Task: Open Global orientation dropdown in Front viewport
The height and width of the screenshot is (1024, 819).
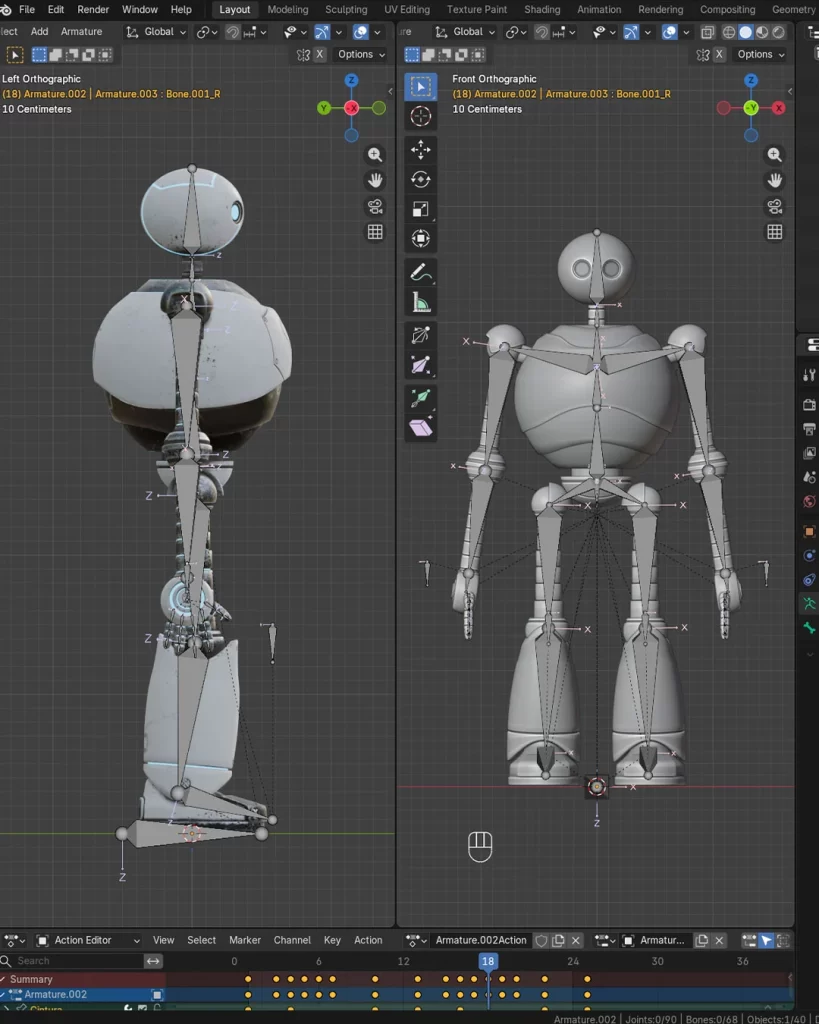Action: pos(466,31)
